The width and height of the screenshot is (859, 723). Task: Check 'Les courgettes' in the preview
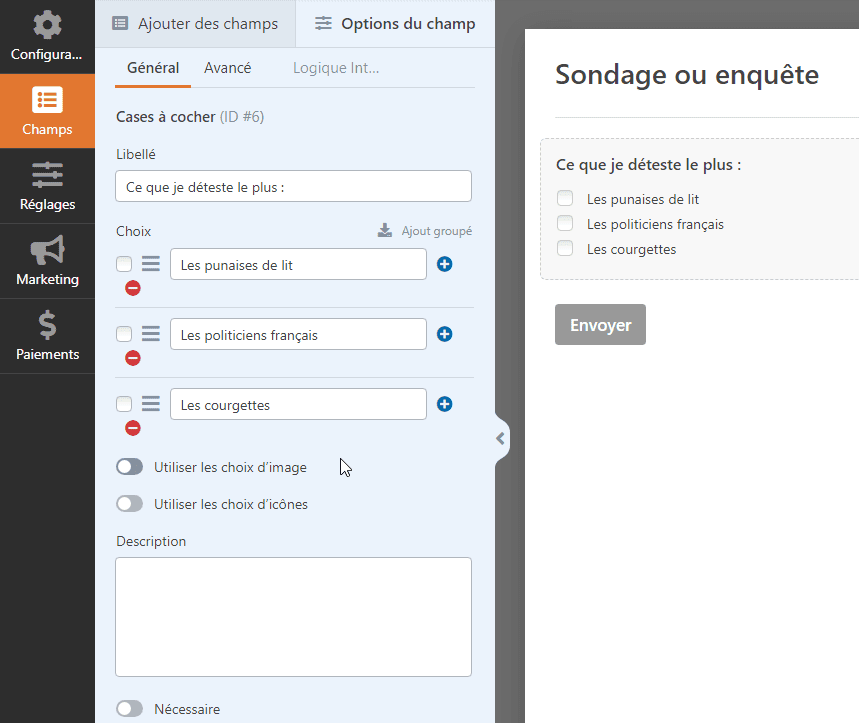(565, 249)
